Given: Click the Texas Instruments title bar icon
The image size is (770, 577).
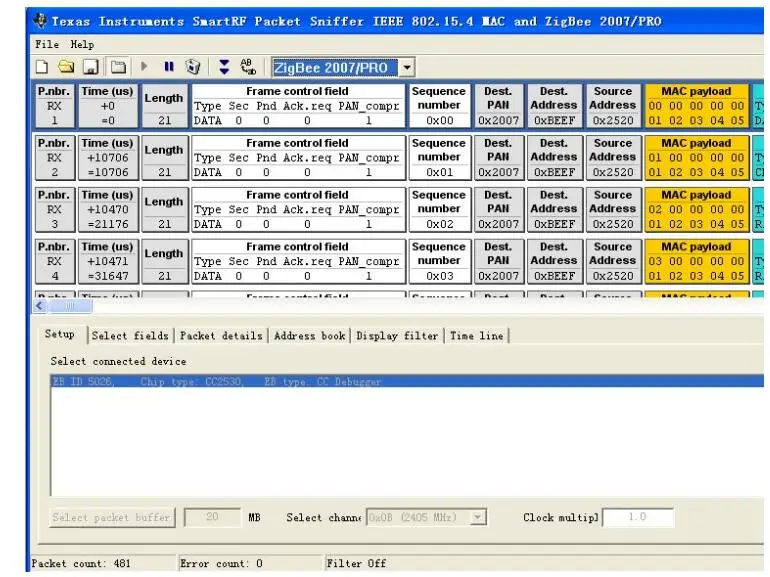Looking at the screenshot, I should (40, 21).
